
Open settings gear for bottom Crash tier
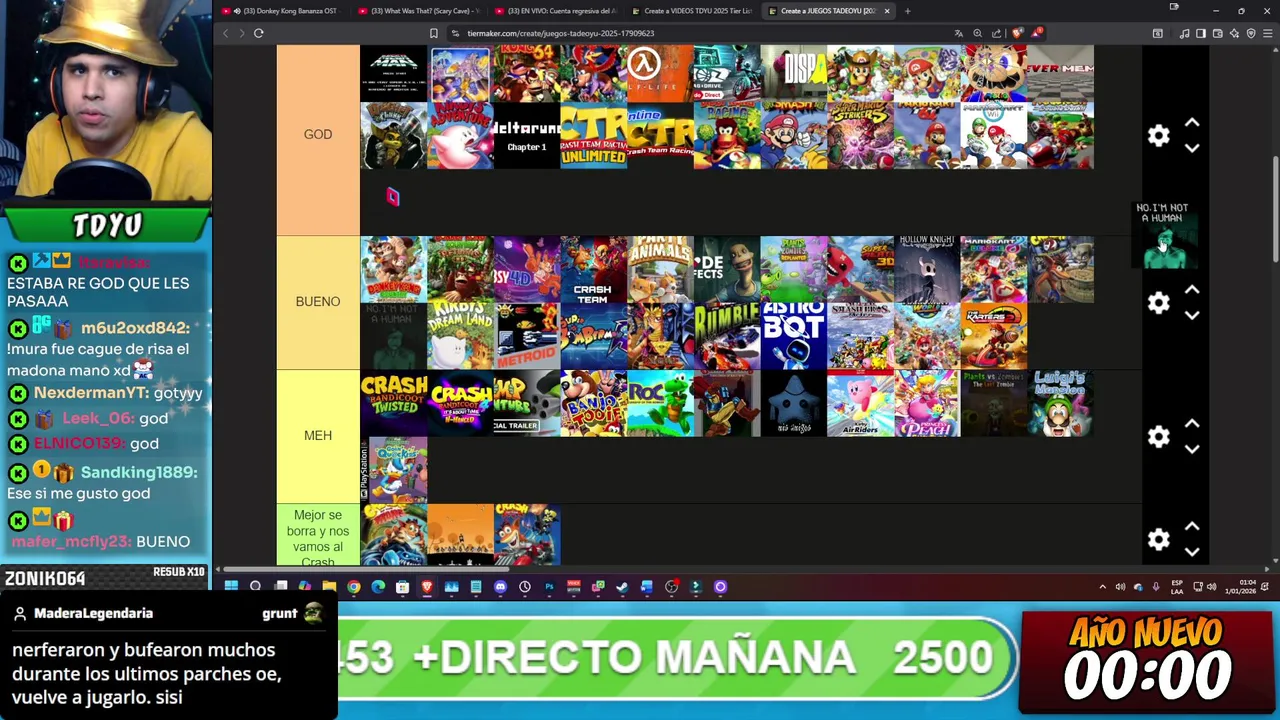point(1158,540)
